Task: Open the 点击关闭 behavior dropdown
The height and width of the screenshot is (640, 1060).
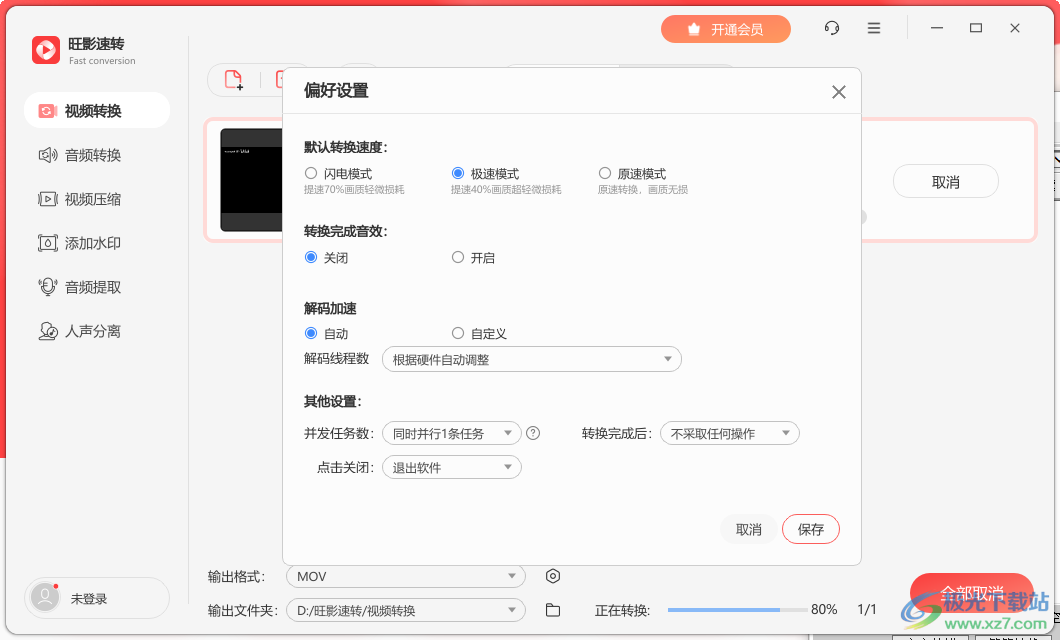Action: (x=451, y=466)
